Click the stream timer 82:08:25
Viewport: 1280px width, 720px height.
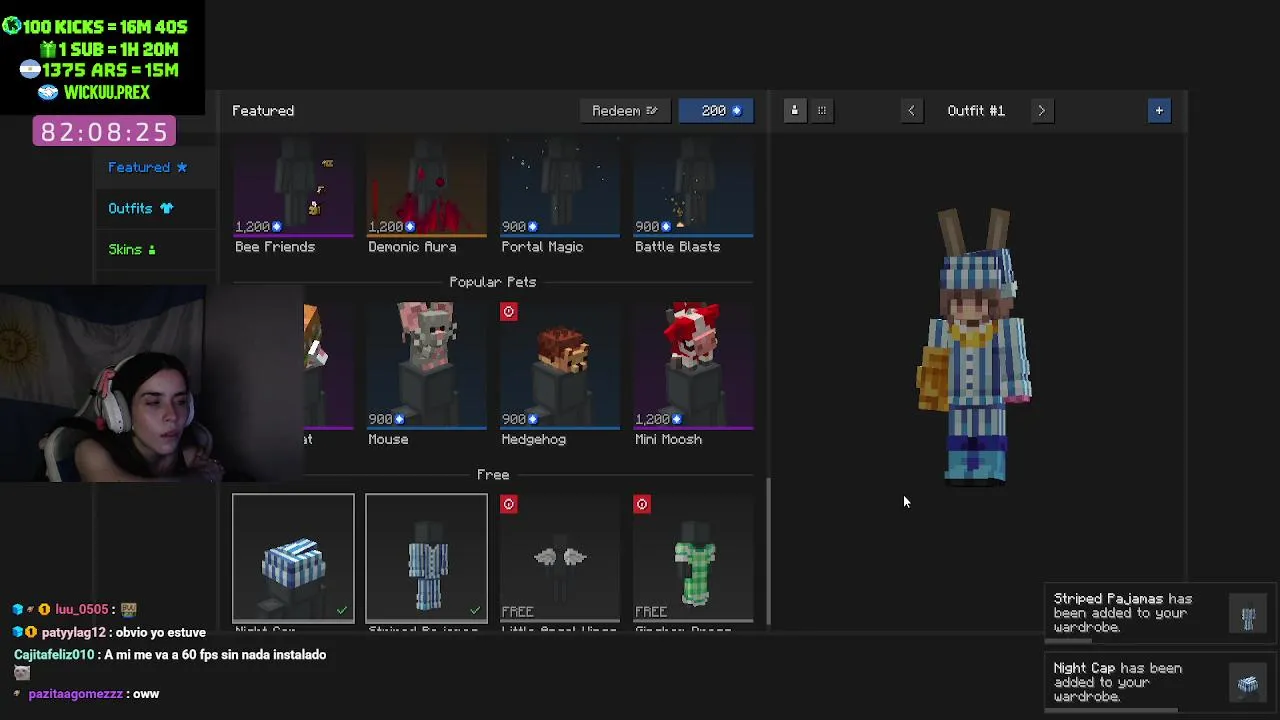104,131
